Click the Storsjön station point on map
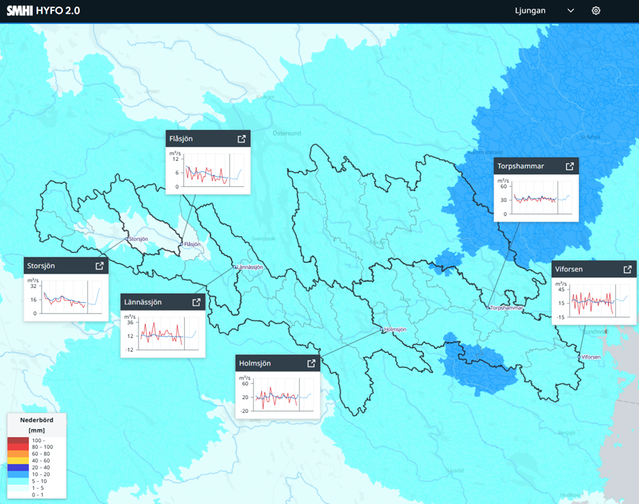The width and height of the screenshot is (639, 504). point(127,239)
